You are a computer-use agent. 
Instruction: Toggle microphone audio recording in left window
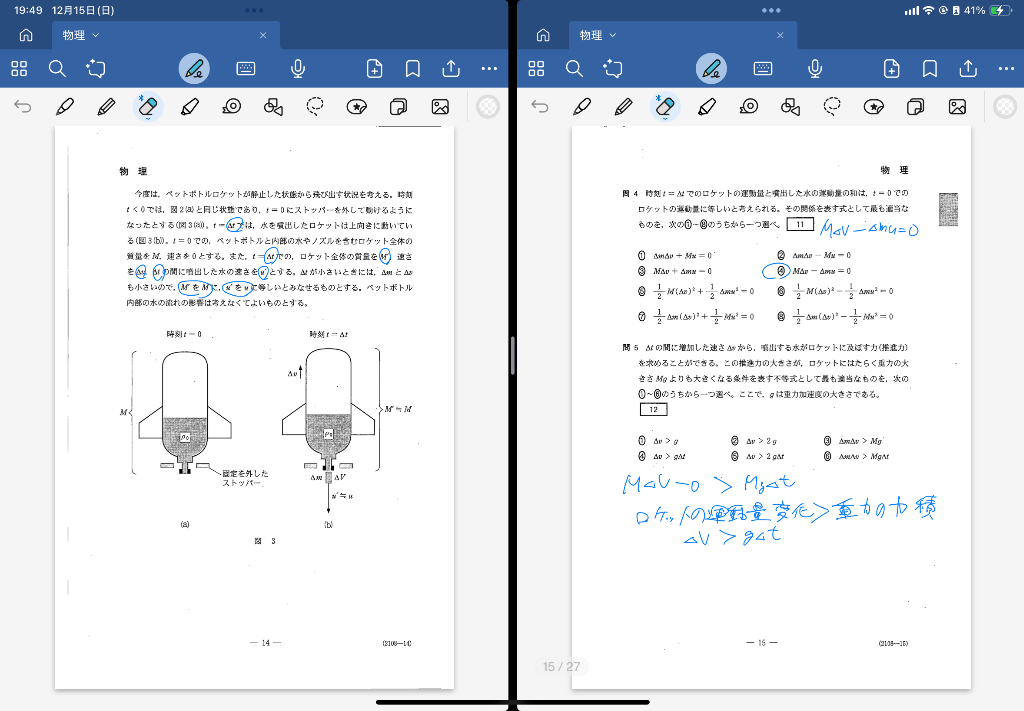[x=298, y=69]
